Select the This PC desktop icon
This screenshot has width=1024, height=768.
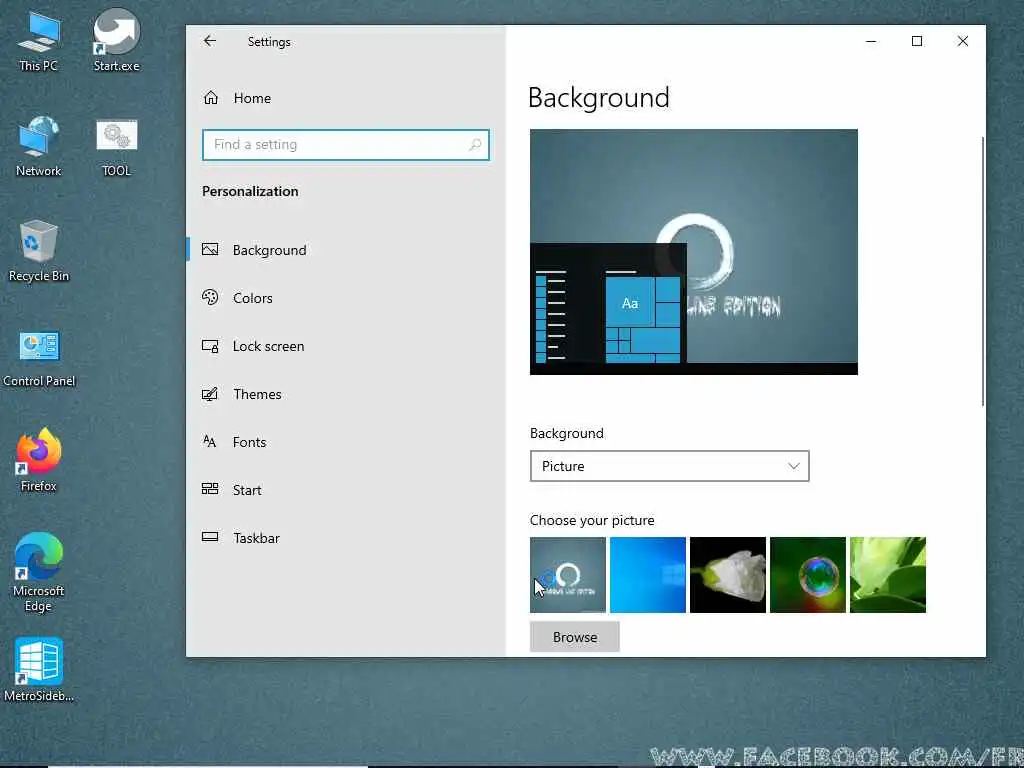pos(39,42)
